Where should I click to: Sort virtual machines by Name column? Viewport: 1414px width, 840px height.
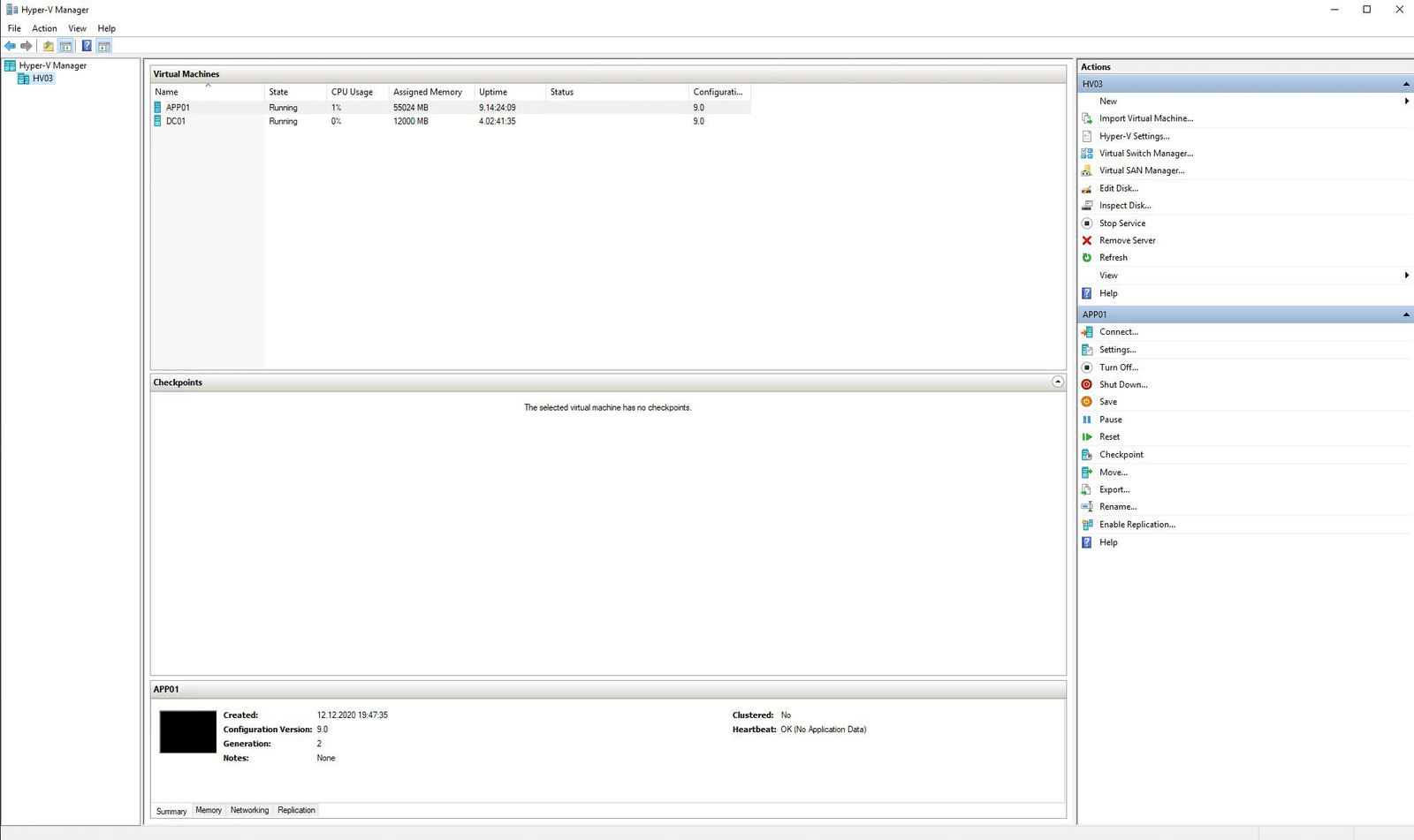pos(208,92)
